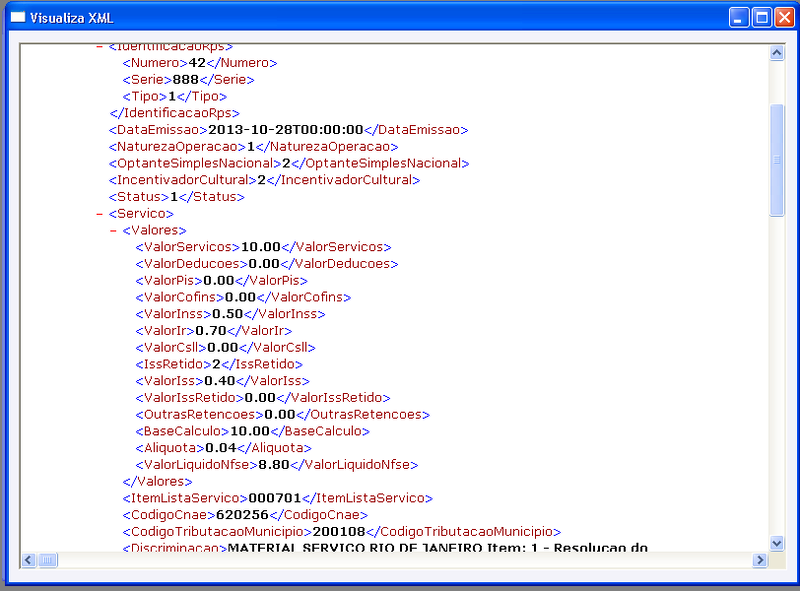Click the BaseCalculo value 10.00
The height and width of the screenshot is (591, 800).
point(250,431)
